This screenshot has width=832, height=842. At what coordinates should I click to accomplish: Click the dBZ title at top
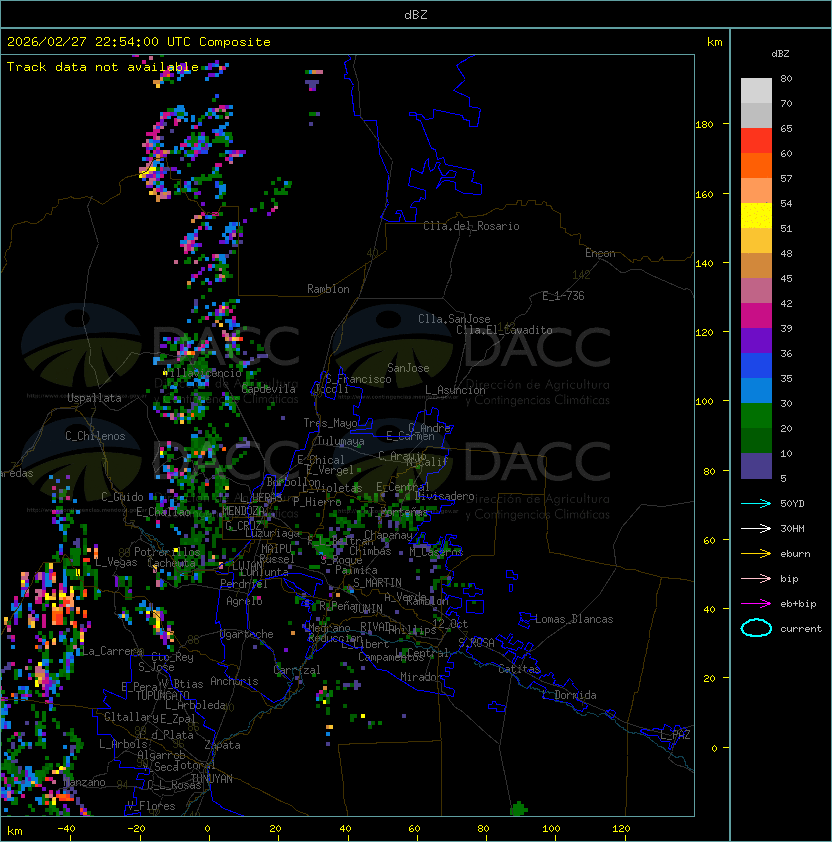pyautogui.click(x=416, y=14)
